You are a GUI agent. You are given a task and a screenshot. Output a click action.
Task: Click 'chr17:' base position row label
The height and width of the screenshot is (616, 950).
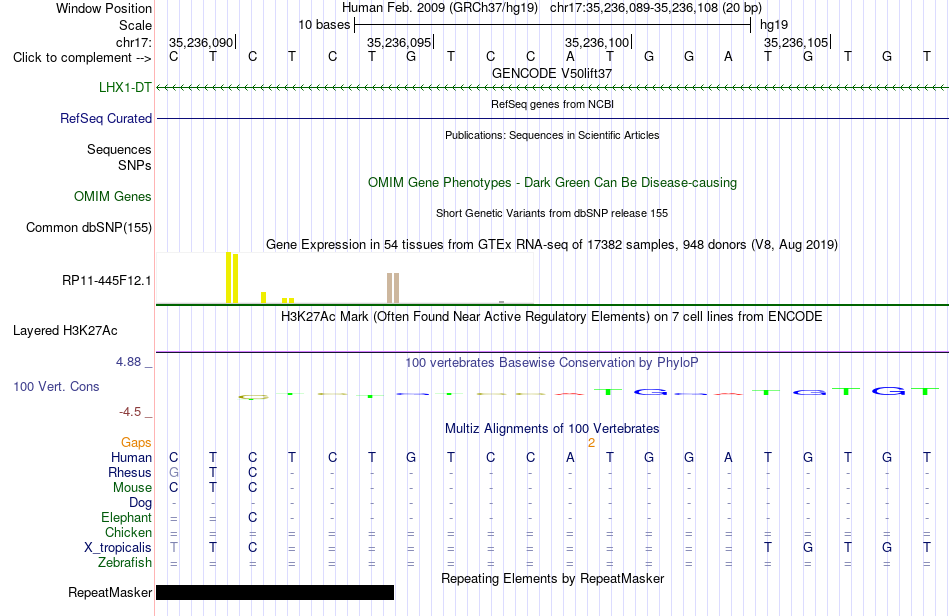(x=134, y=42)
